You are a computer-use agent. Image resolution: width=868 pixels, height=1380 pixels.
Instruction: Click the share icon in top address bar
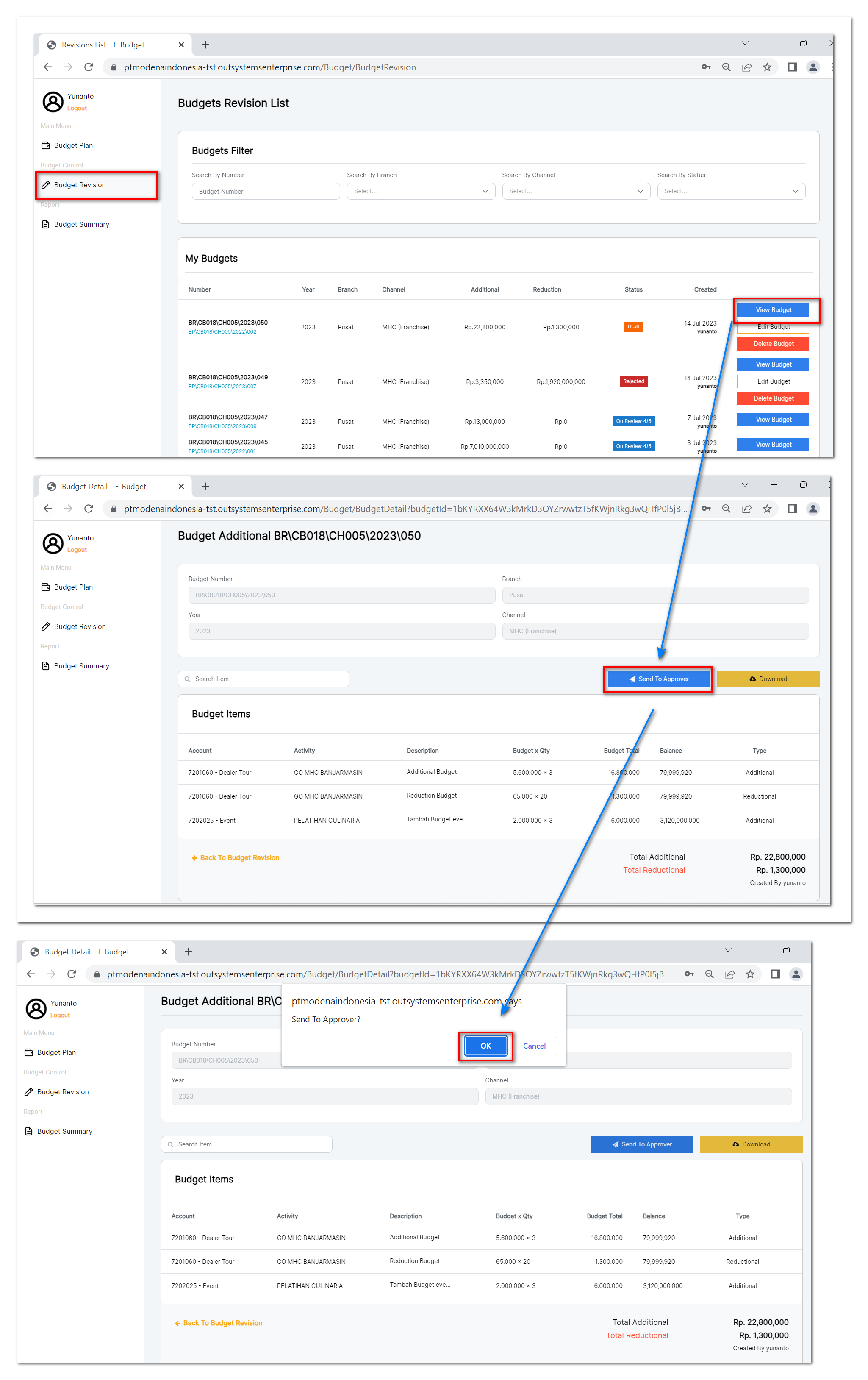click(746, 67)
